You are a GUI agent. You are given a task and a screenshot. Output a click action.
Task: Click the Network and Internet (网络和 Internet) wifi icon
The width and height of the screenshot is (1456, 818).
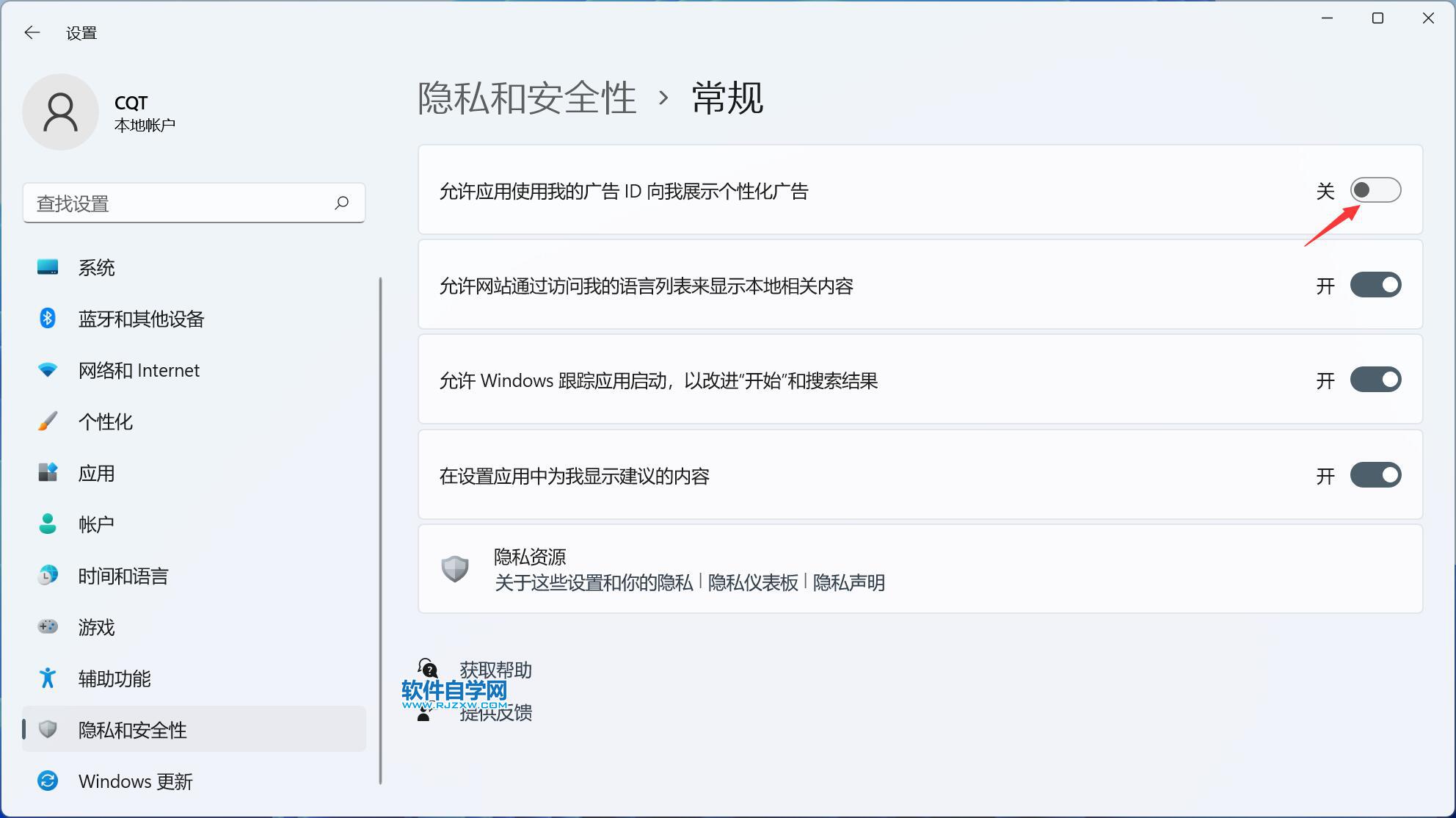point(48,370)
